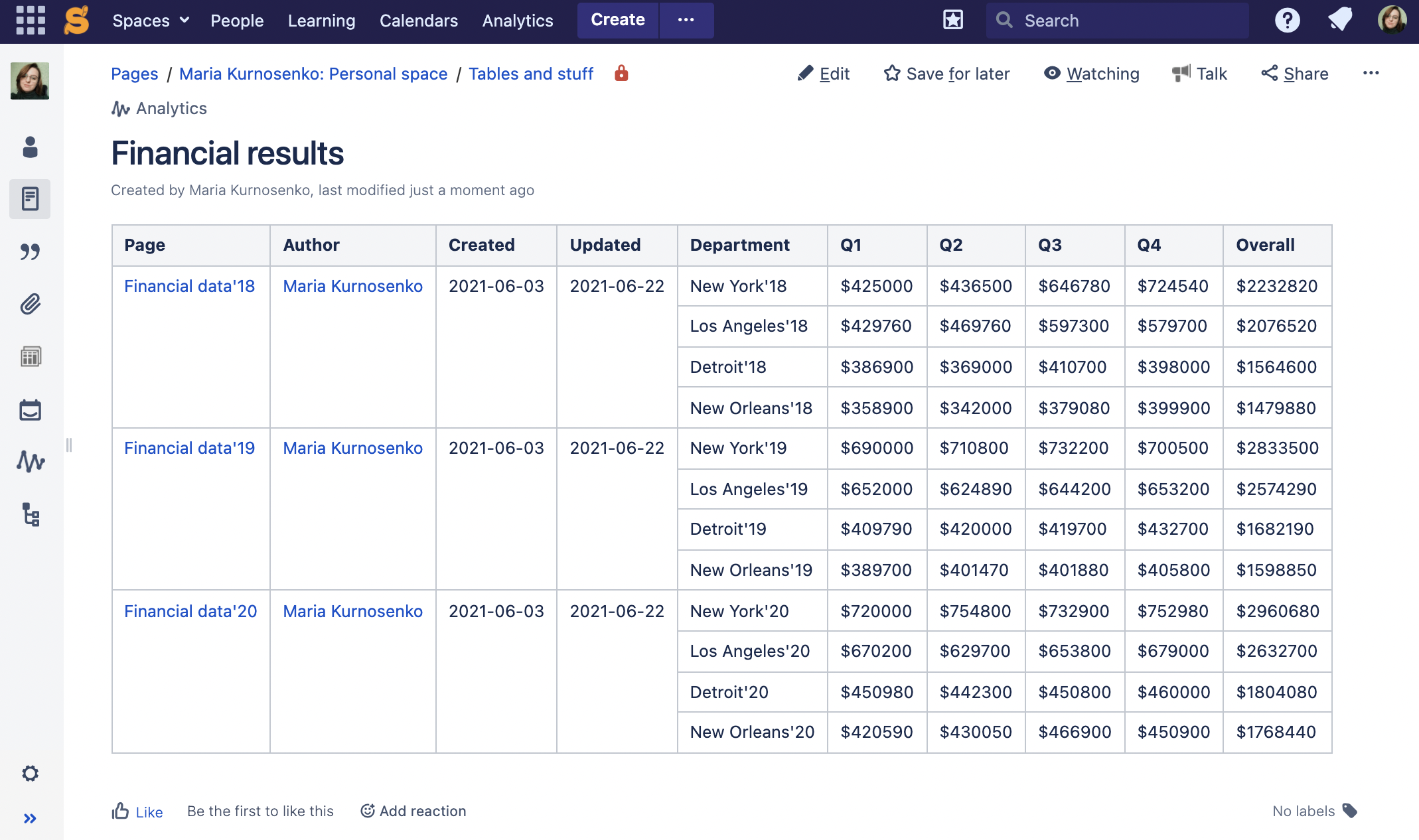The height and width of the screenshot is (840, 1419).
Task: Open the page tree icon in the sidebar
Action: 31,515
